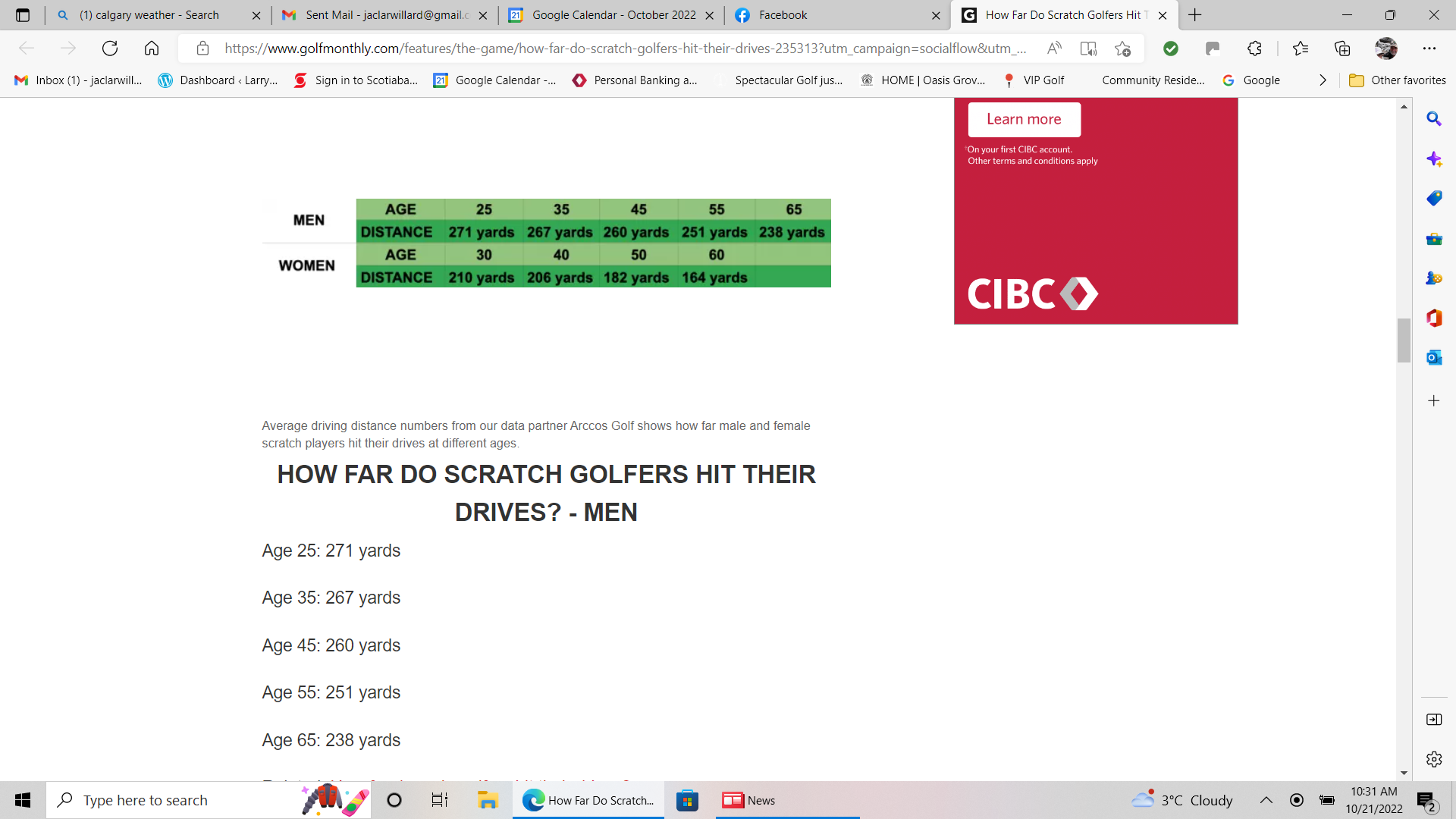Open the Office icon in sidebar
1456x819 pixels.
[x=1433, y=318]
